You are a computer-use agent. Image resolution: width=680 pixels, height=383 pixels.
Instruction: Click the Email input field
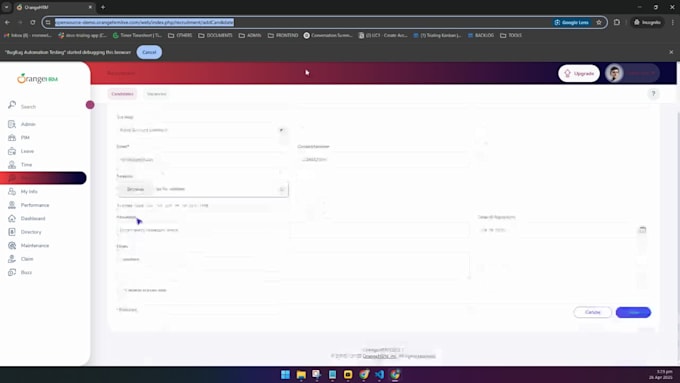click(203, 160)
